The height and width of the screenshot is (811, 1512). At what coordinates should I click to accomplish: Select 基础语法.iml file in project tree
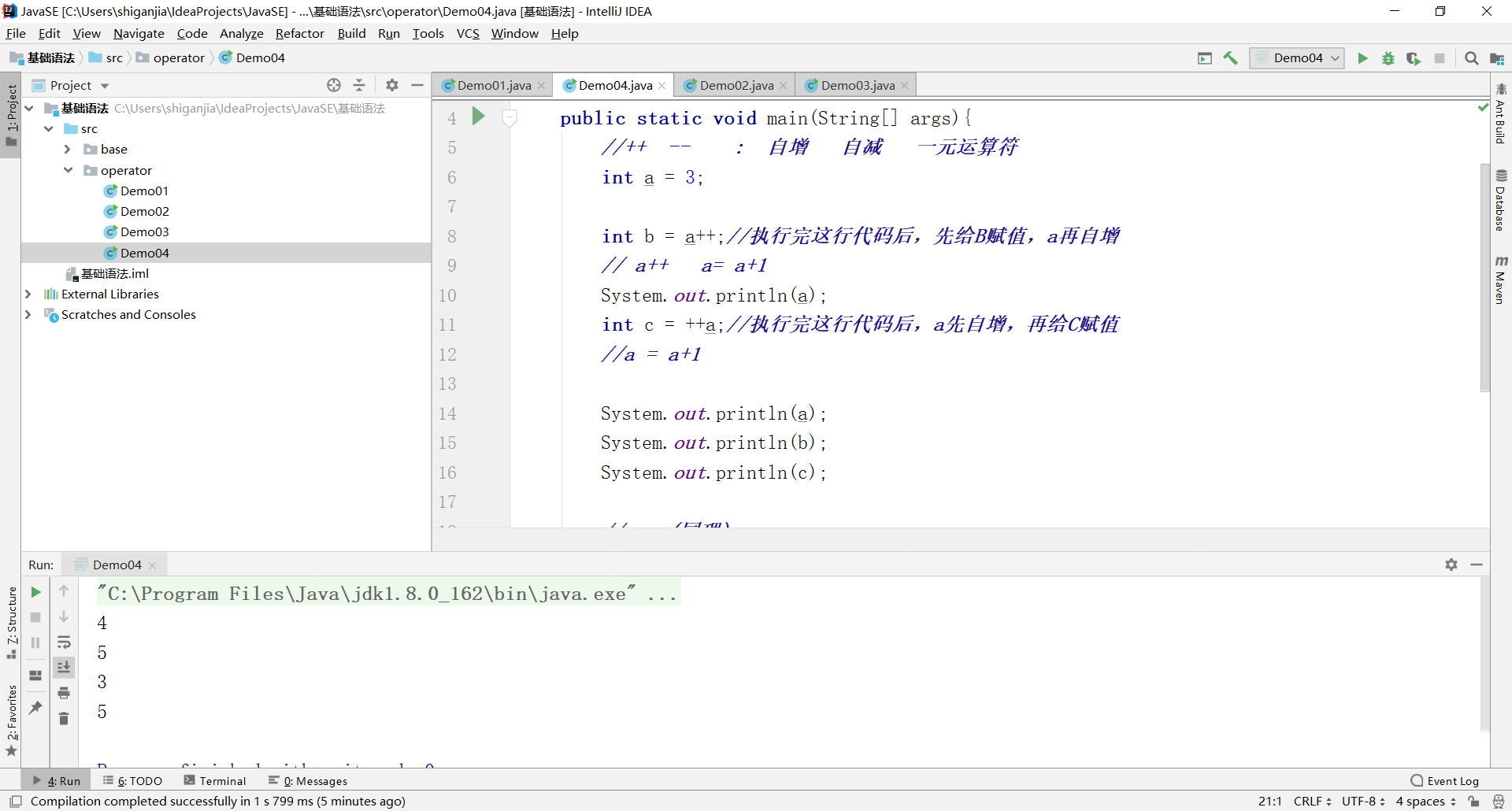(x=114, y=273)
